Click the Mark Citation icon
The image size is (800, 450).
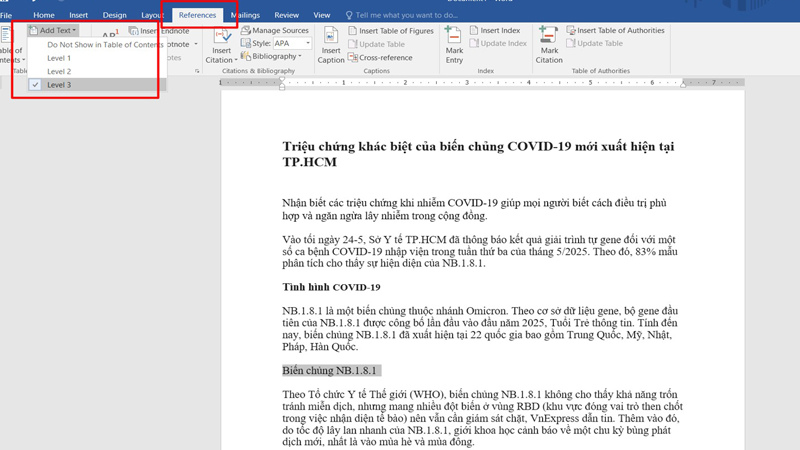[x=548, y=36]
